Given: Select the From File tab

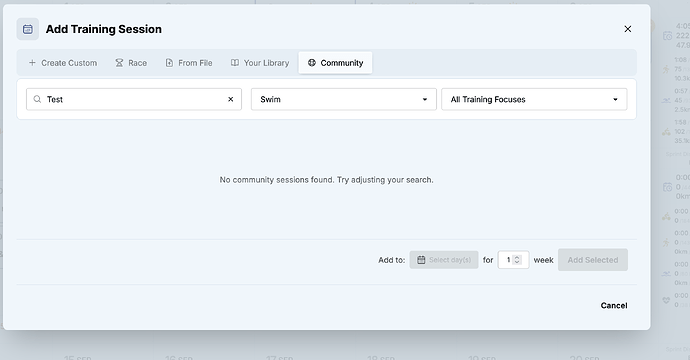Looking at the screenshot, I should 189,63.
